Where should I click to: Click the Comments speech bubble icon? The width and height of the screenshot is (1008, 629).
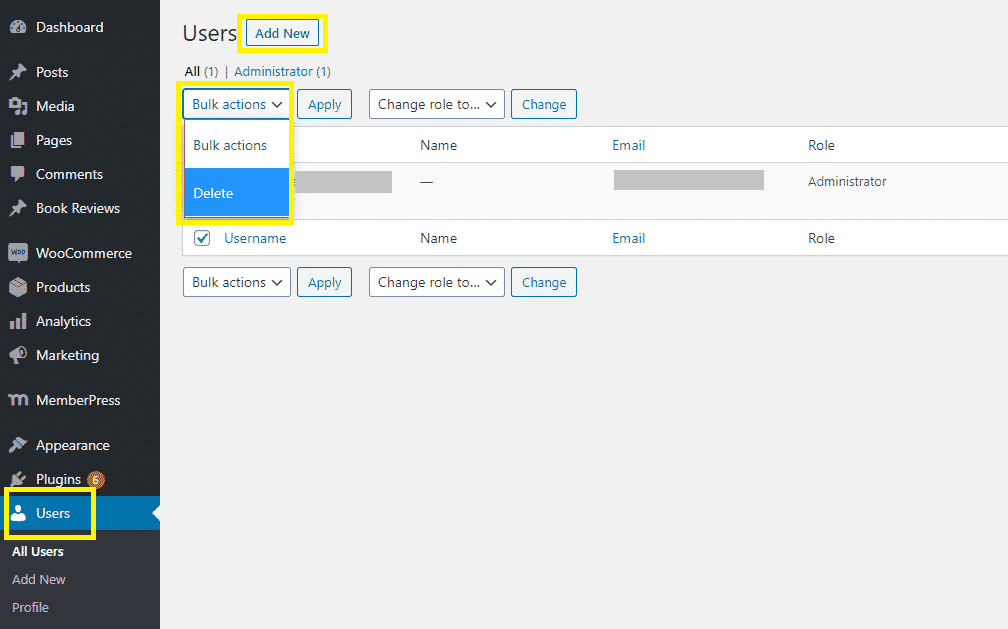tap(17, 174)
